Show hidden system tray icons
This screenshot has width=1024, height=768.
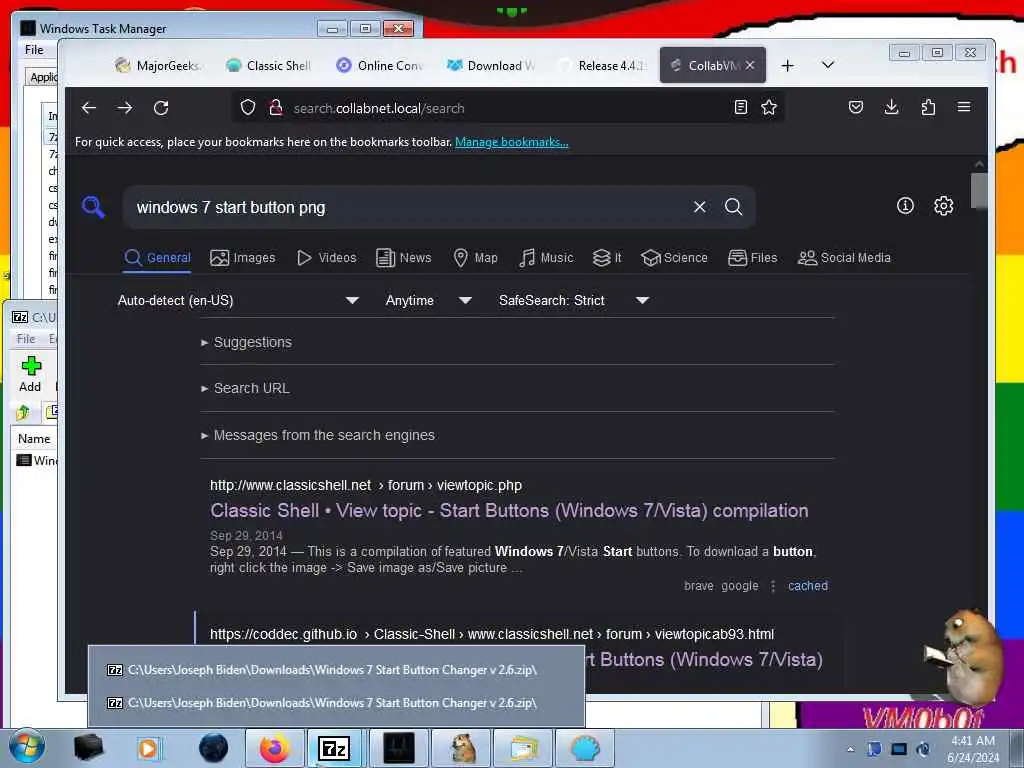click(x=850, y=749)
